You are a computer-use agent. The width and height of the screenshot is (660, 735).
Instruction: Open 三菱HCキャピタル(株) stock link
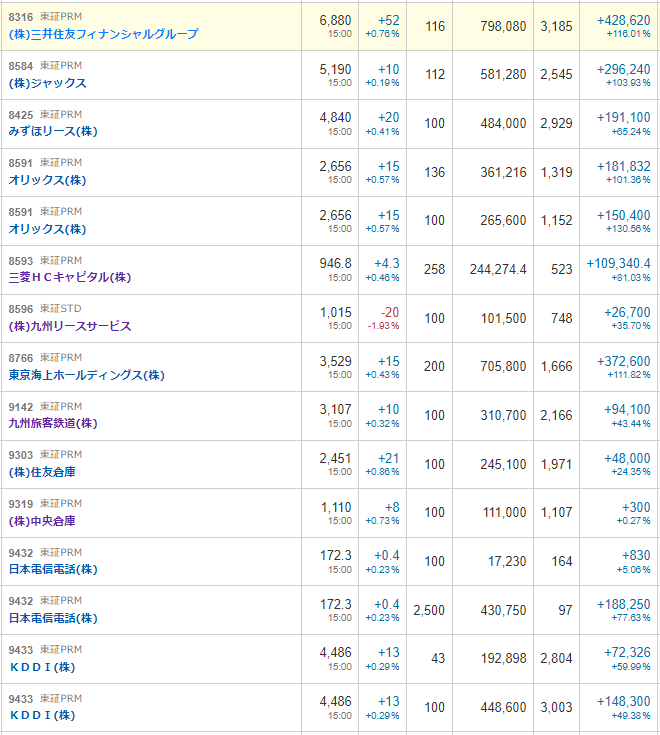pyautogui.click(x=70, y=278)
